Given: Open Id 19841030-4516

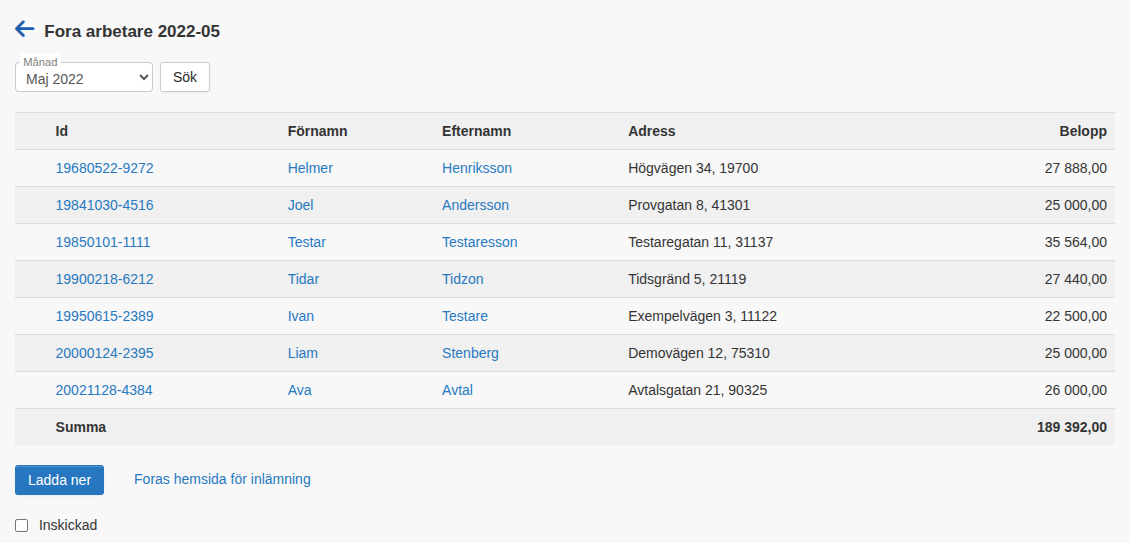Looking at the screenshot, I should (x=104, y=206).
